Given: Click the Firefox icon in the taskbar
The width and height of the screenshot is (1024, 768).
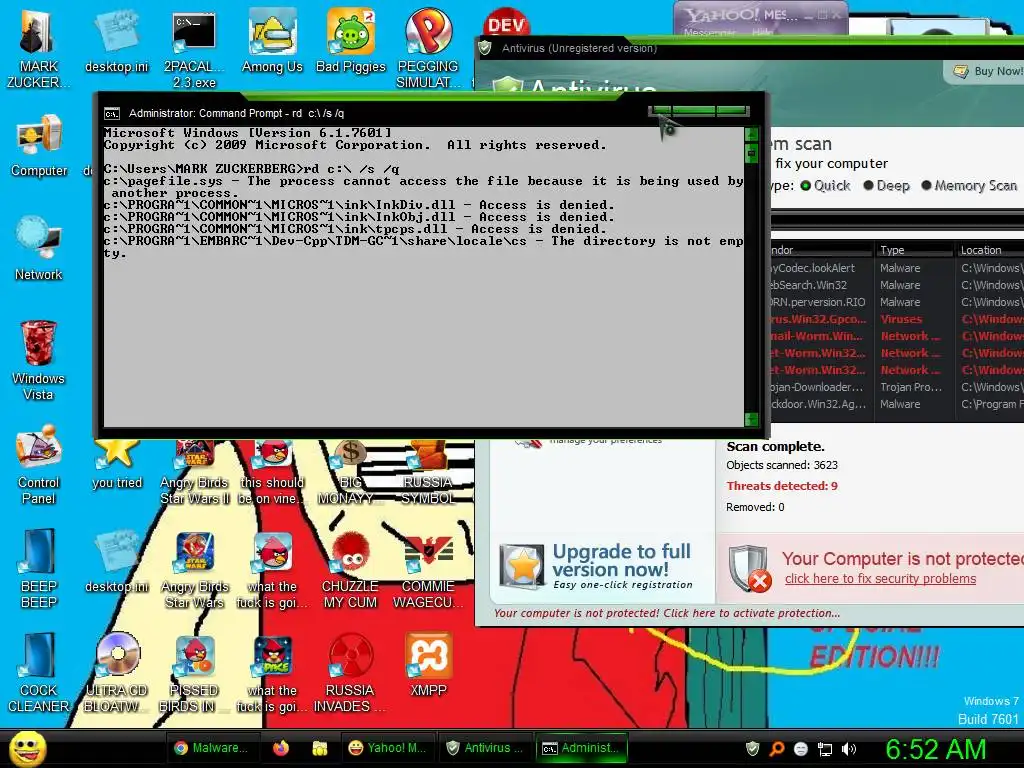Looking at the screenshot, I should (x=281, y=748).
